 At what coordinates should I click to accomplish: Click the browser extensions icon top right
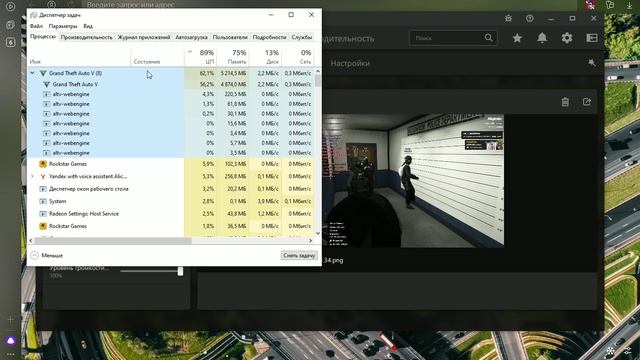[610, 5]
